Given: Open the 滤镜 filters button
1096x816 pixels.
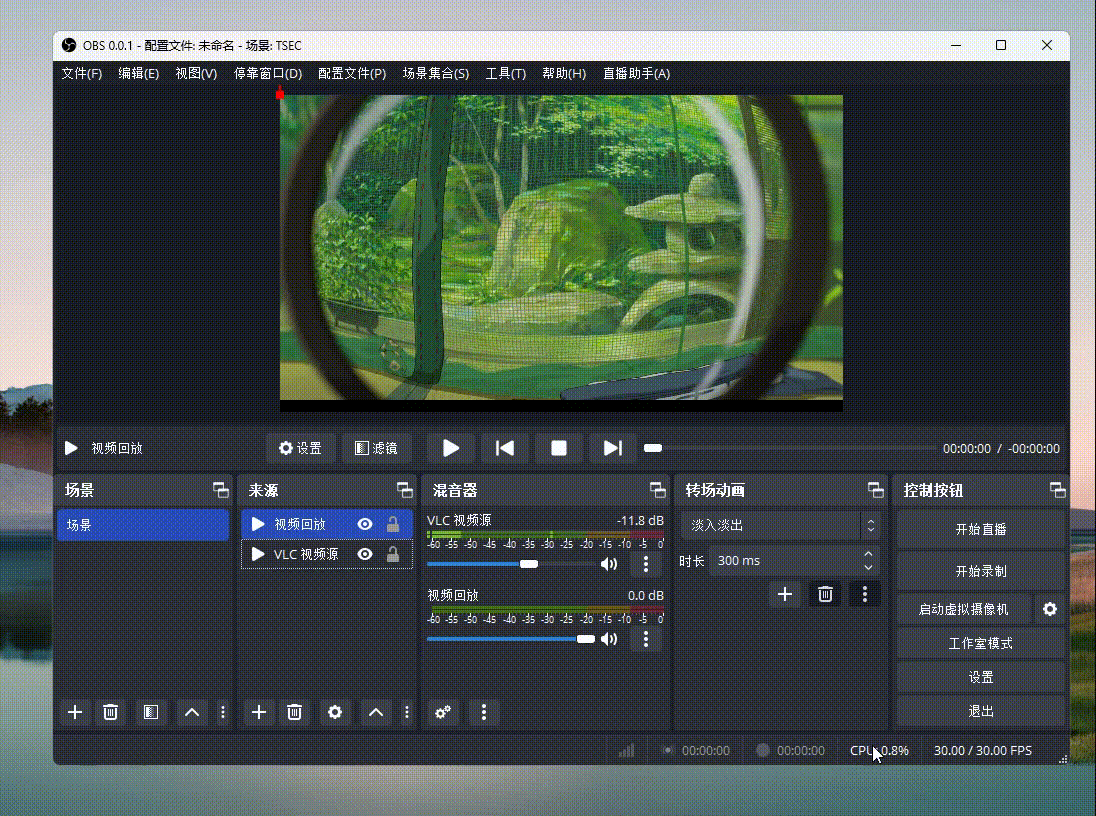Looking at the screenshot, I should coord(376,448).
